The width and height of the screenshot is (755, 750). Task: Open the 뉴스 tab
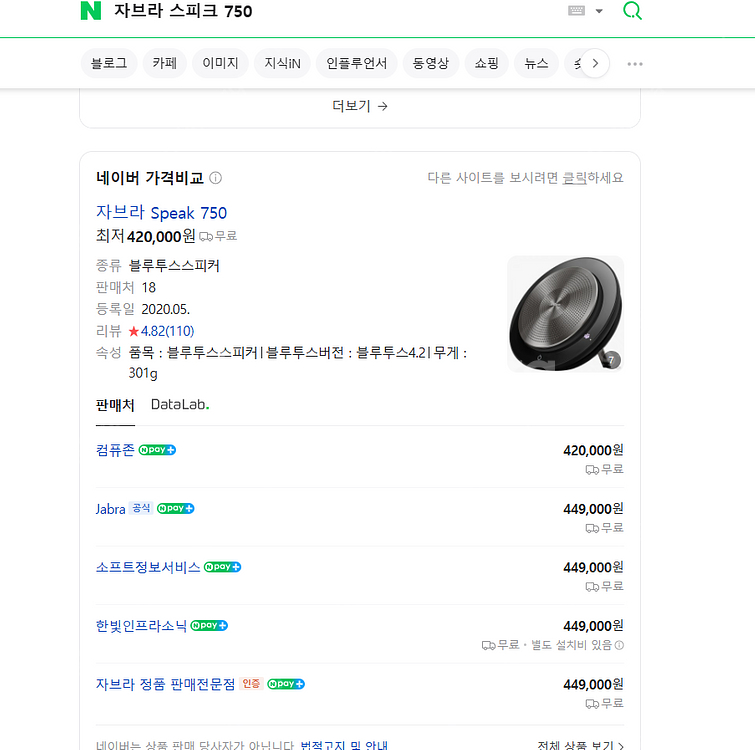click(x=536, y=63)
